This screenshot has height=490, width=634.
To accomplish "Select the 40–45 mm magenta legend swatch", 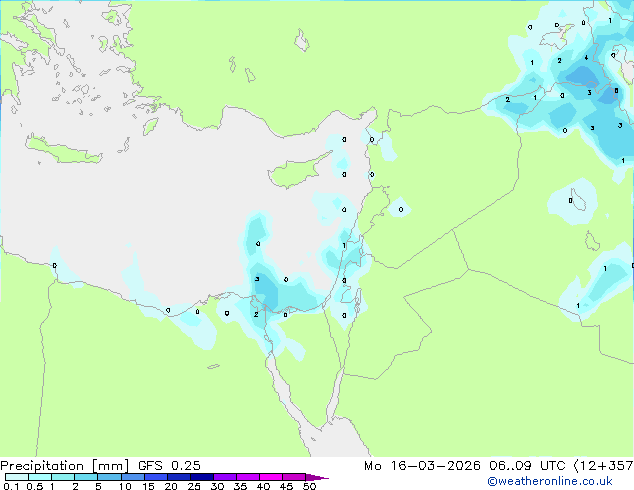I will [x=271, y=477].
